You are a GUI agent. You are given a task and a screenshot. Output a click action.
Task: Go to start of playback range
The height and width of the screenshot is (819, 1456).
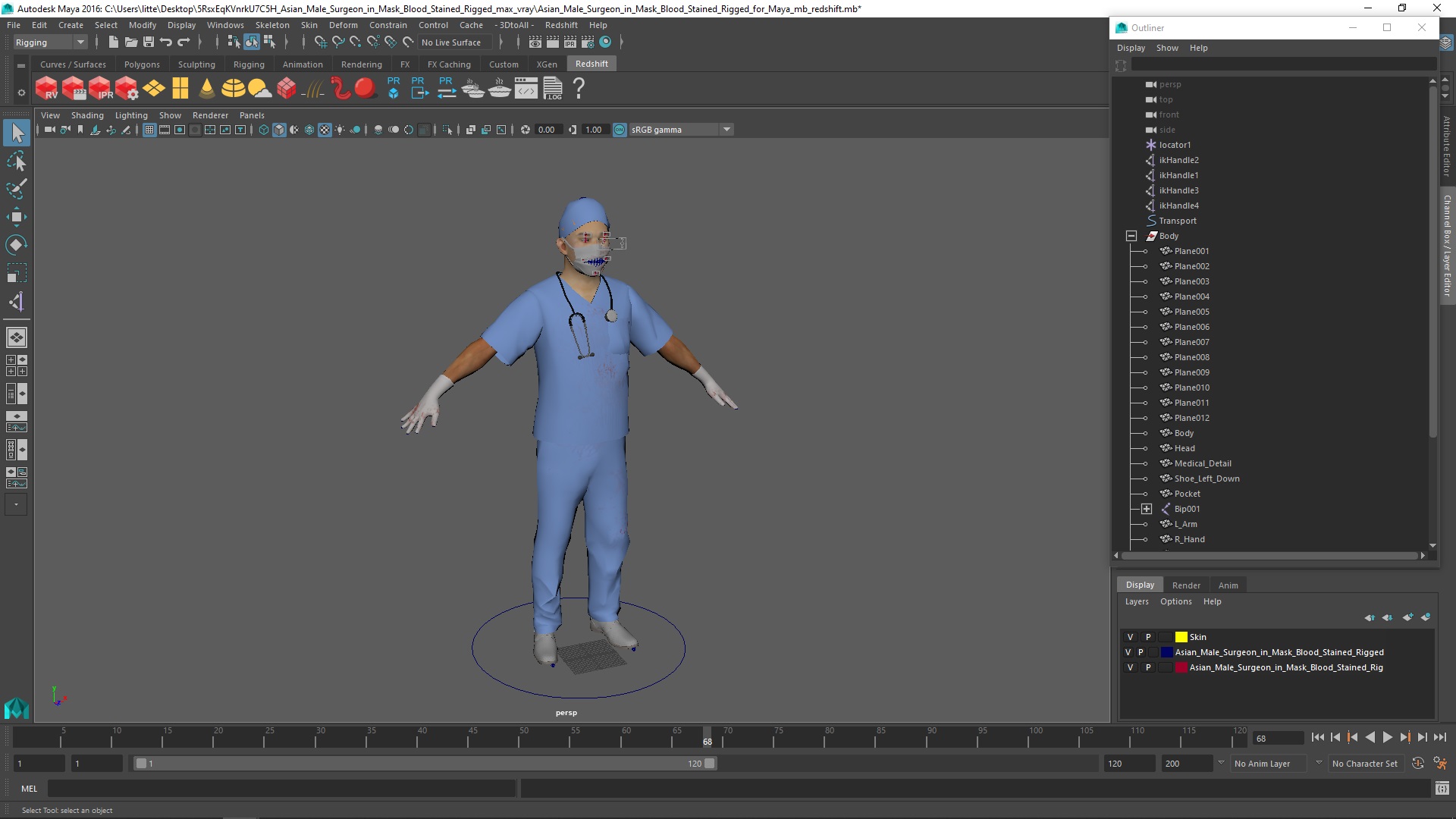[1317, 737]
